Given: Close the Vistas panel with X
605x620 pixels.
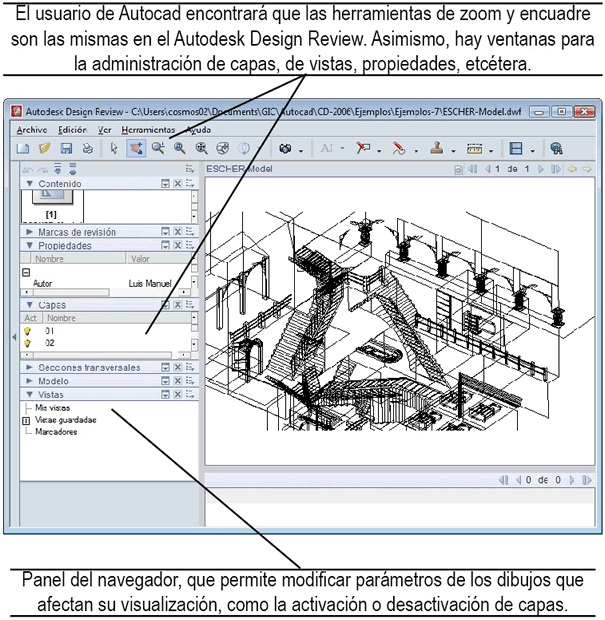Looking at the screenshot, I should tap(178, 394).
